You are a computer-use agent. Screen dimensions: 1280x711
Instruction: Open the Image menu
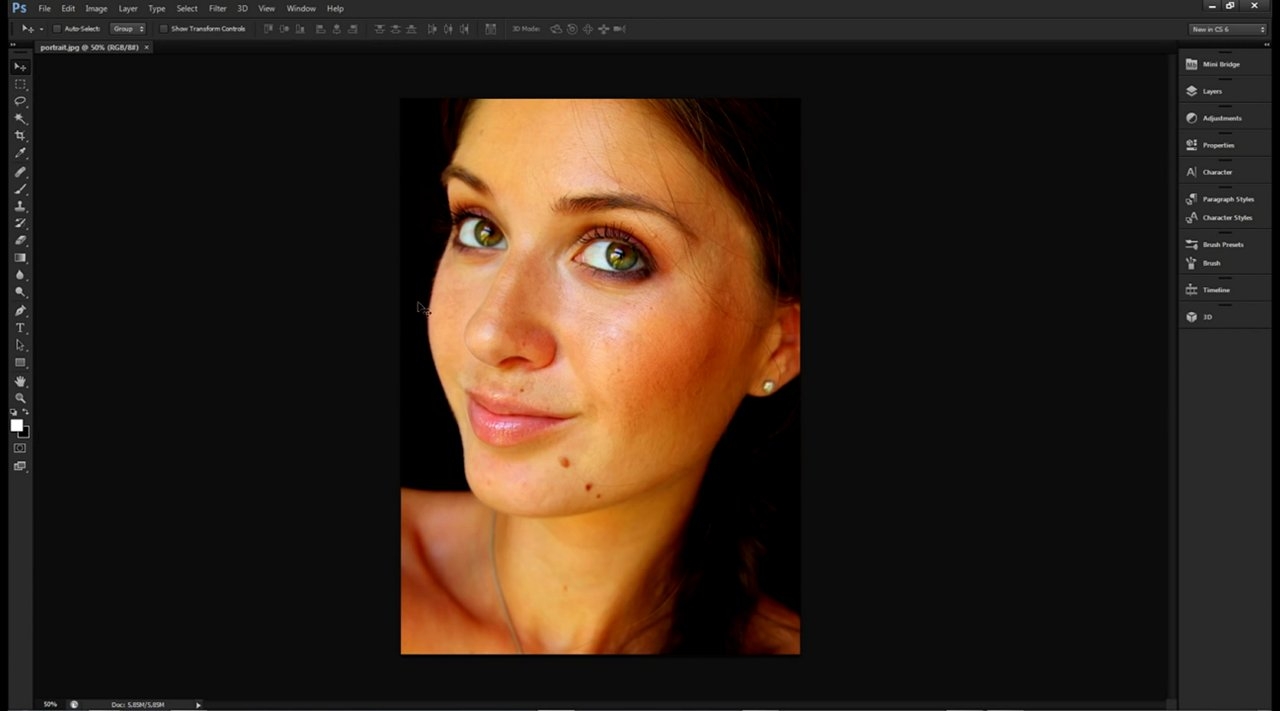coord(96,8)
